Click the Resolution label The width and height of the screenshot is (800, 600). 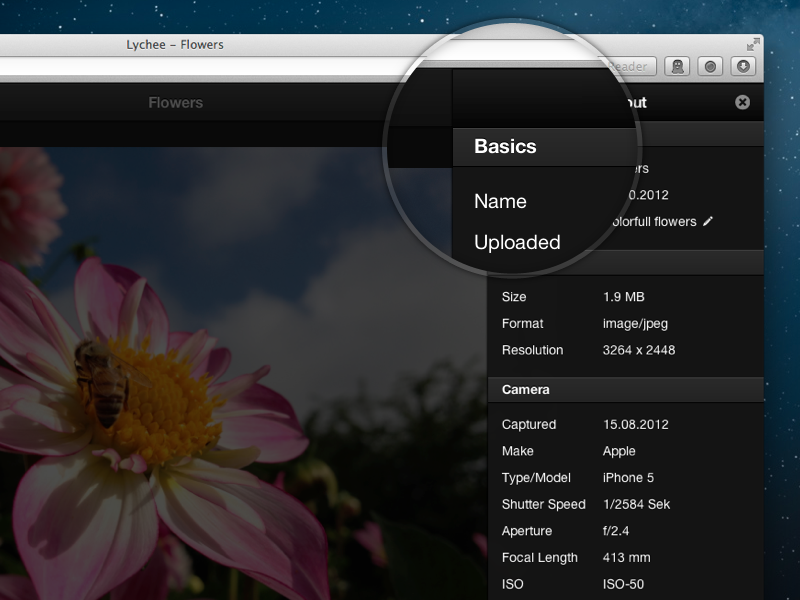point(532,350)
